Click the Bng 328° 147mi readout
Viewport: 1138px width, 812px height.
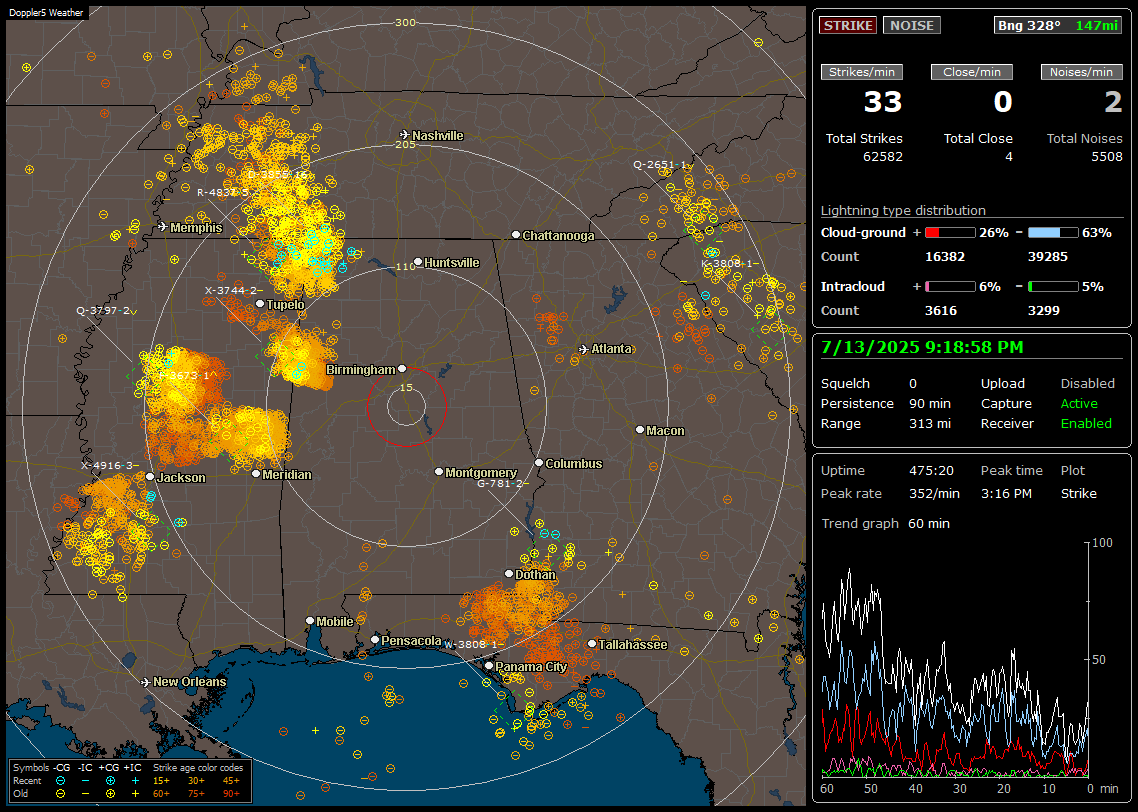pyautogui.click(x=1058, y=25)
